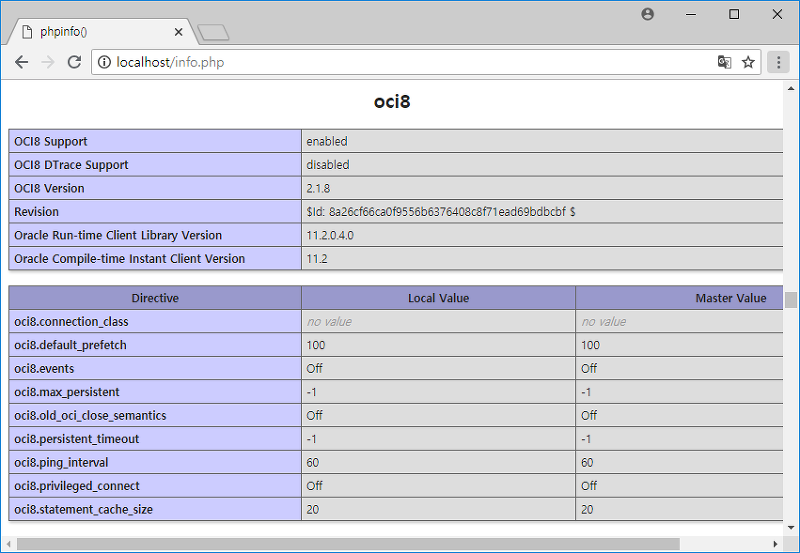Click local value 100 for default_prefetch
This screenshot has width=800, height=553.
[316, 345]
